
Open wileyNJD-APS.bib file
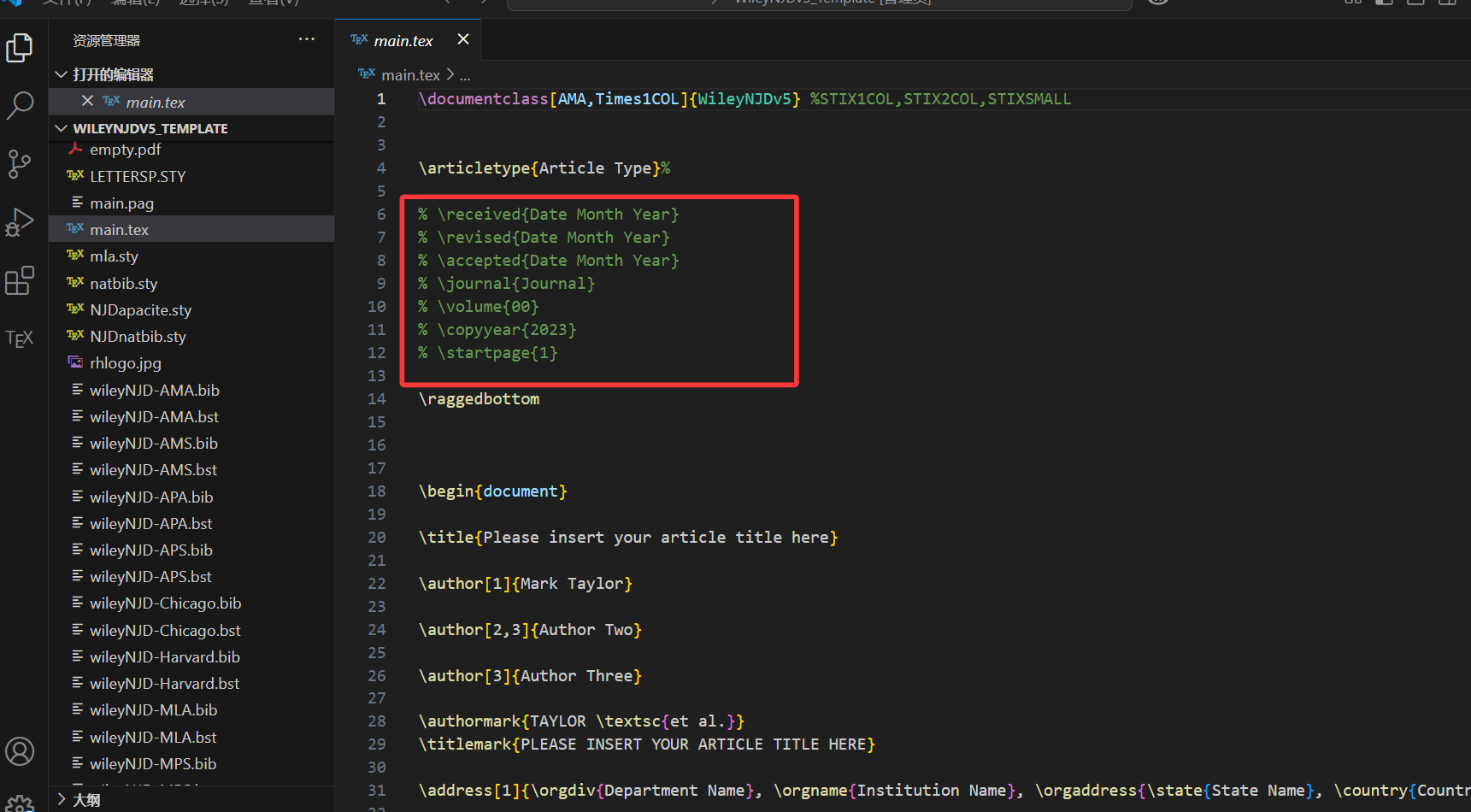tap(191, 550)
